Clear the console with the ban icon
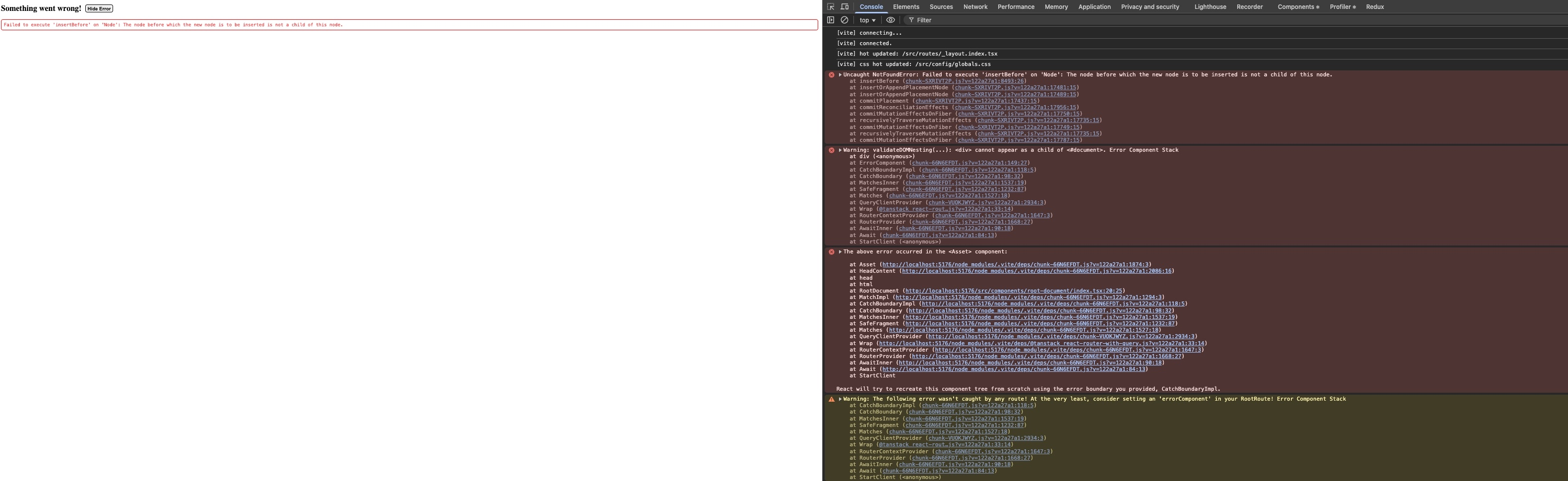Viewport: 1568px width, 481px height. click(x=845, y=20)
